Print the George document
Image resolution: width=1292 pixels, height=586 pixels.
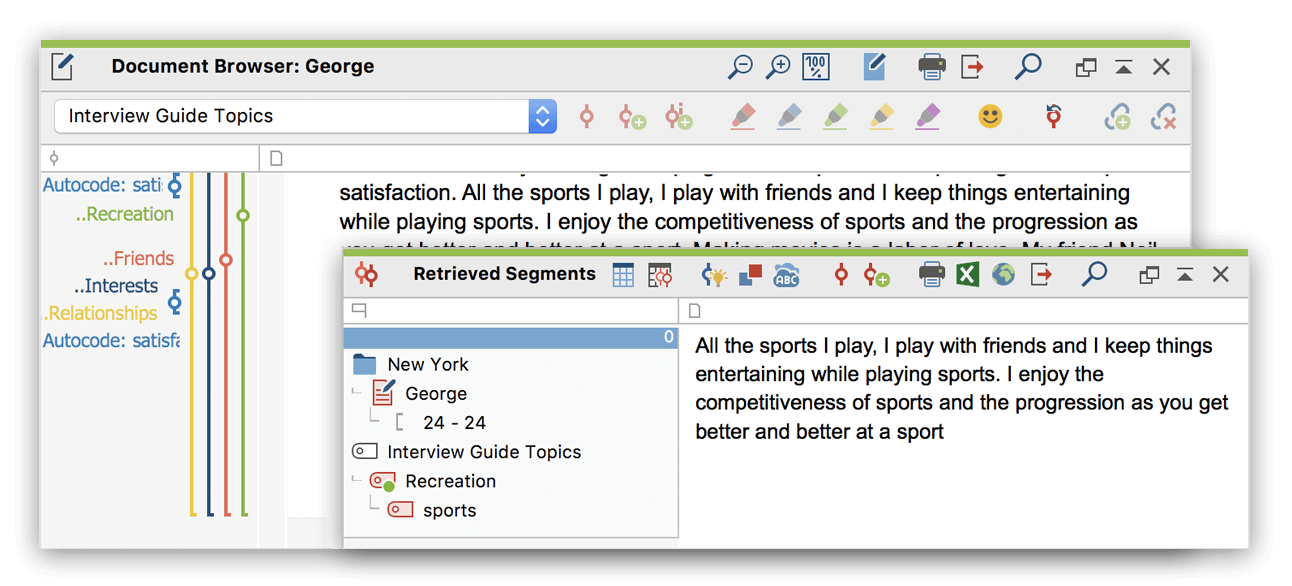pyautogui.click(x=931, y=67)
